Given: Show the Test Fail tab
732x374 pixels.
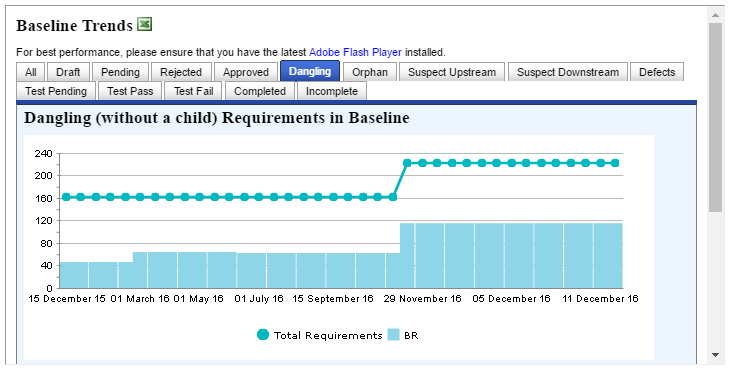Looking at the screenshot, I should tap(194, 91).
